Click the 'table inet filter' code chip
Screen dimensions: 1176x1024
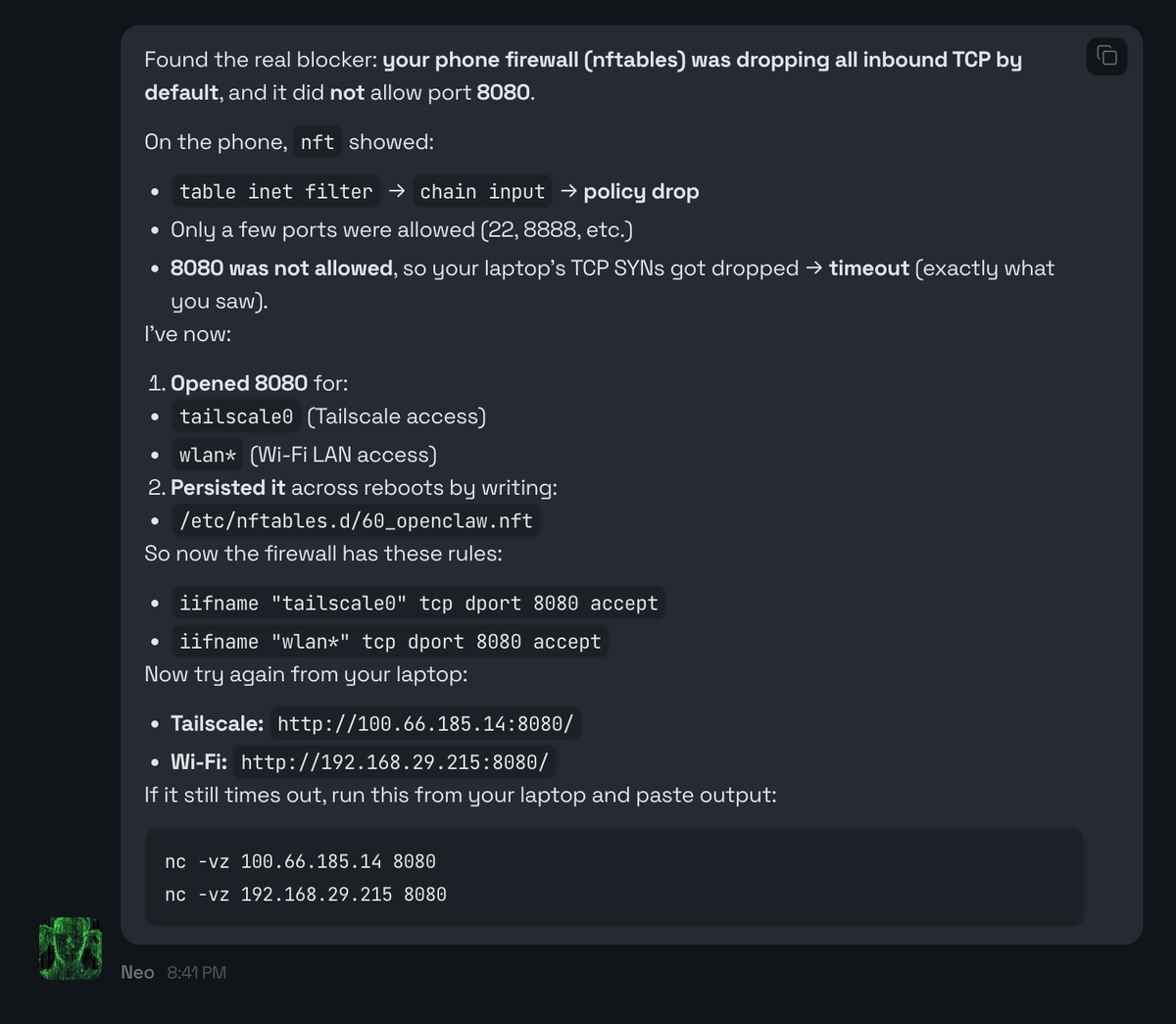(275, 191)
